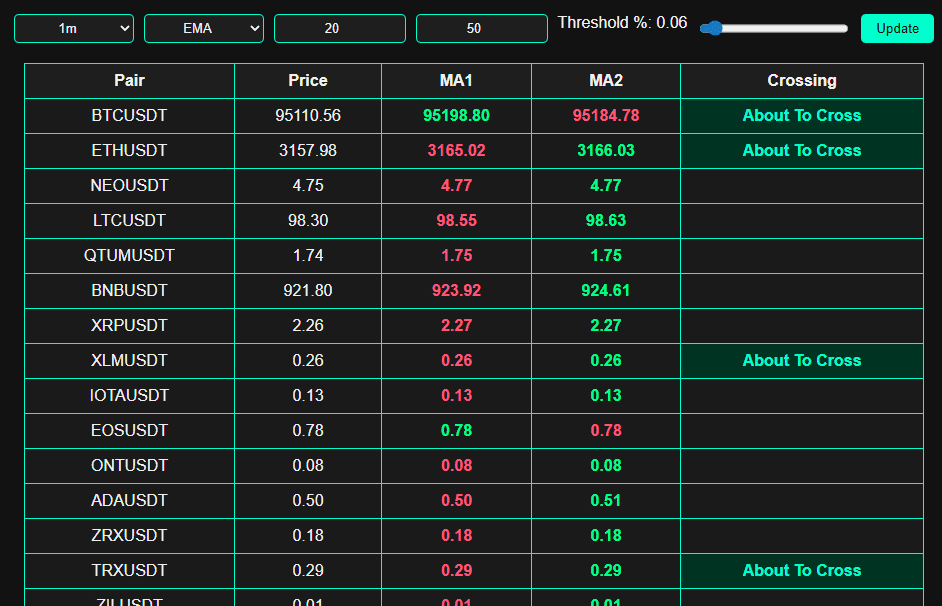Click the second MA period field showing 50
Screen dimensions: 942x606
482,28
